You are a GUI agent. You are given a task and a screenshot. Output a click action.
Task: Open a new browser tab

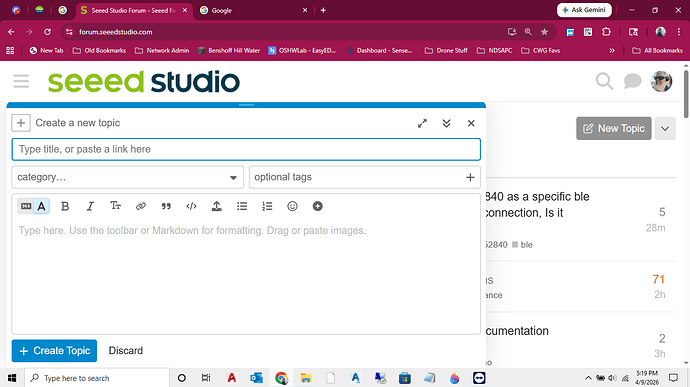click(323, 10)
